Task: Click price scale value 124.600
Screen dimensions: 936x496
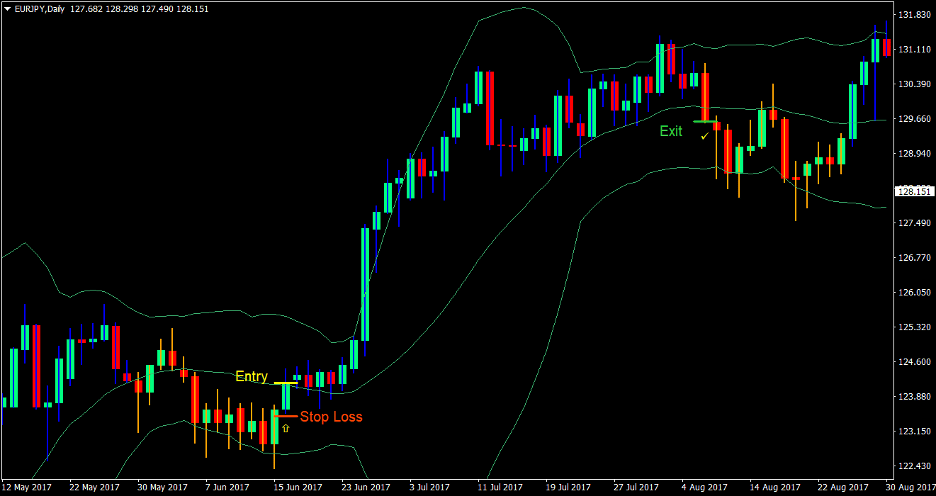Action: pyautogui.click(x=914, y=362)
